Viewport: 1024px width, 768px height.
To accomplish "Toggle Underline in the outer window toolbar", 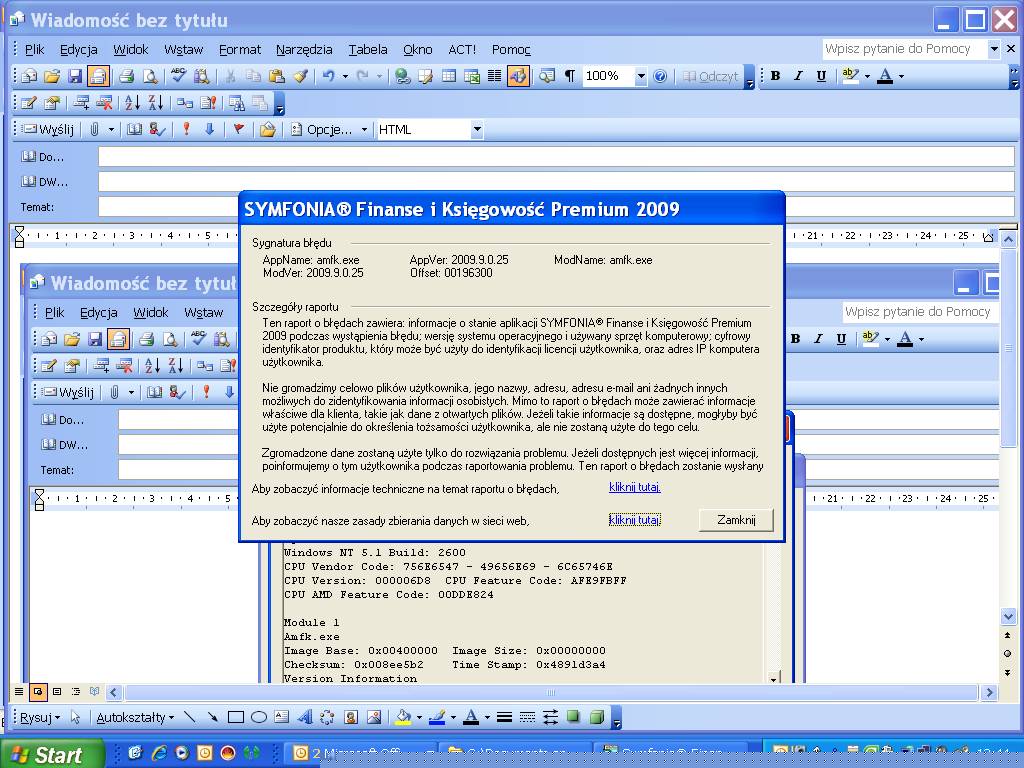I will (x=821, y=76).
